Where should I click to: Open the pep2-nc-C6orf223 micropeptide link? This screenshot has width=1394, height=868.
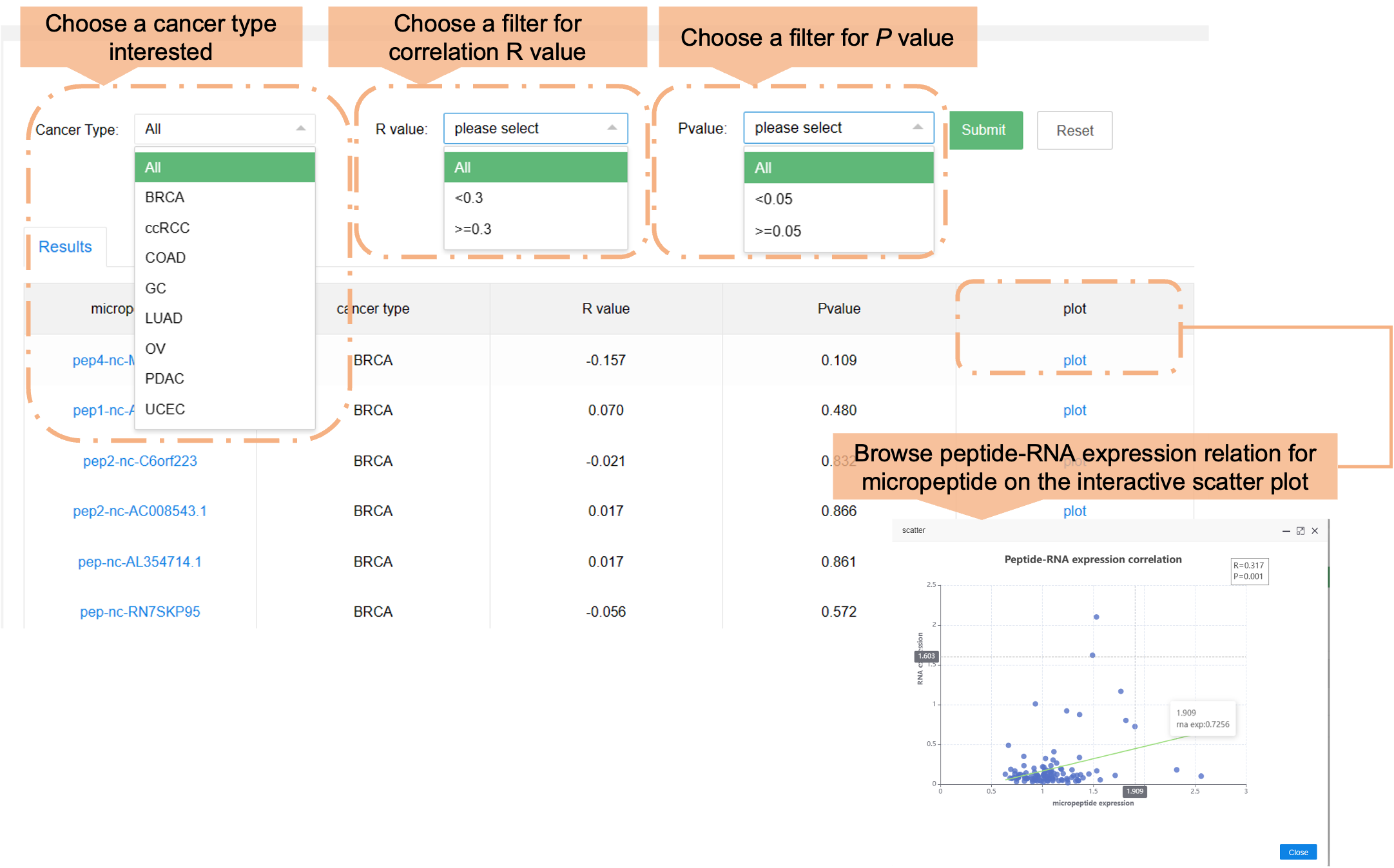point(140,461)
